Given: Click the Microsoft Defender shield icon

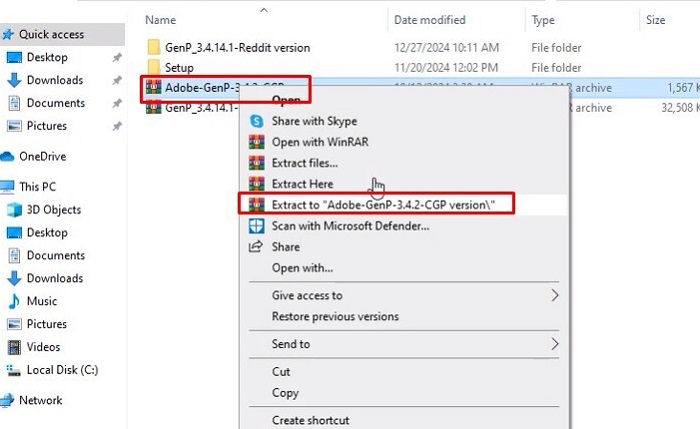Looking at the screenshot, I should (257, 226).
